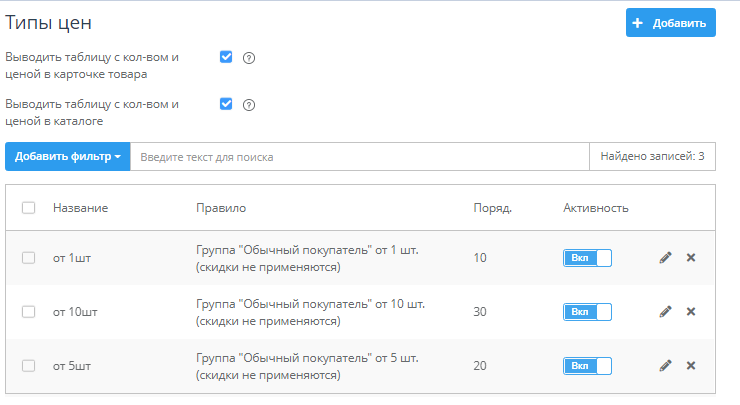Sort by the "Название" column header
This screenshot has width=740, height=405.
point(80,208)
